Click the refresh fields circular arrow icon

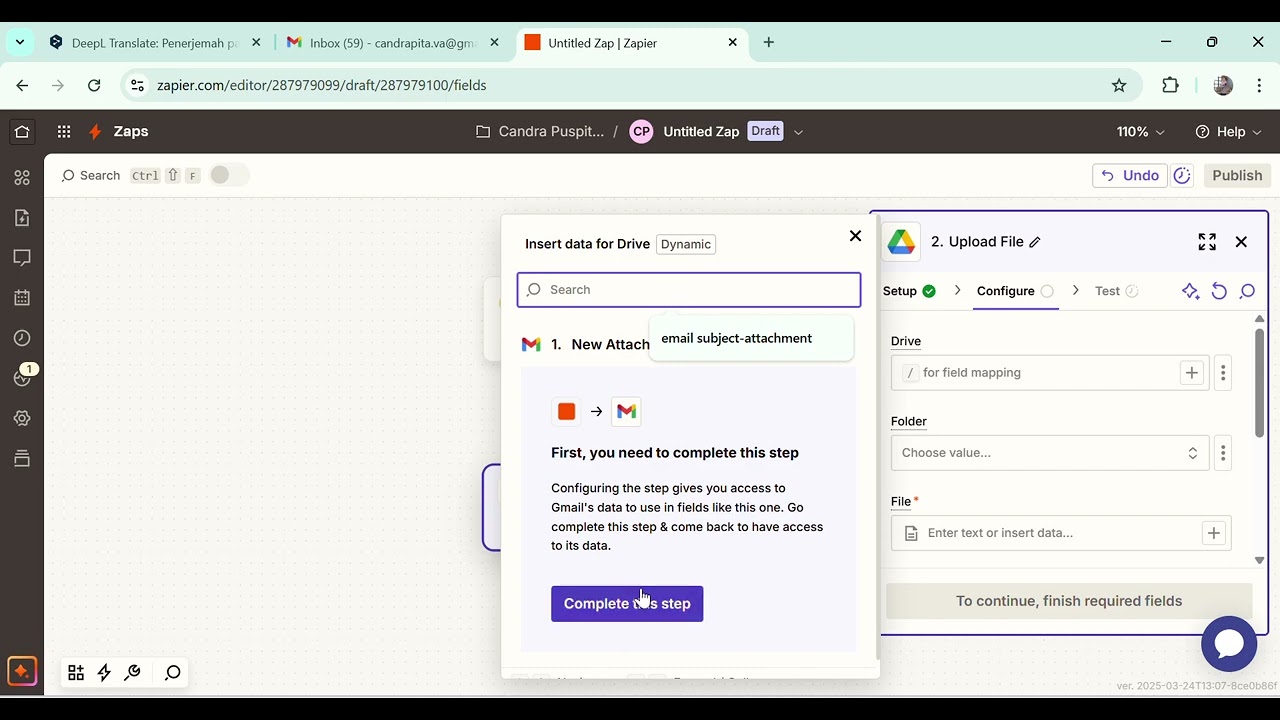point(1219,291)
